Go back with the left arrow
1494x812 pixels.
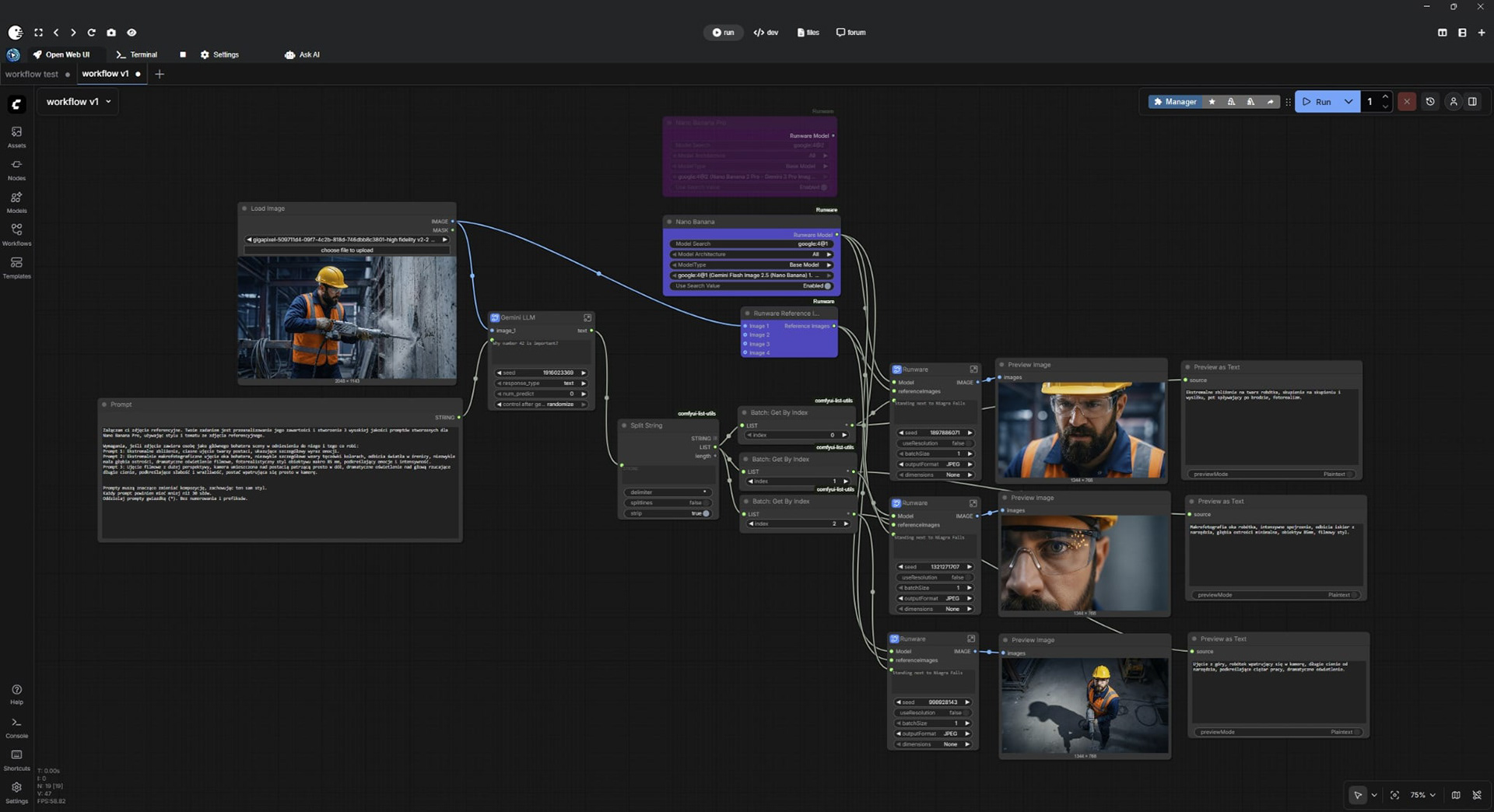[x=56, y=33]
